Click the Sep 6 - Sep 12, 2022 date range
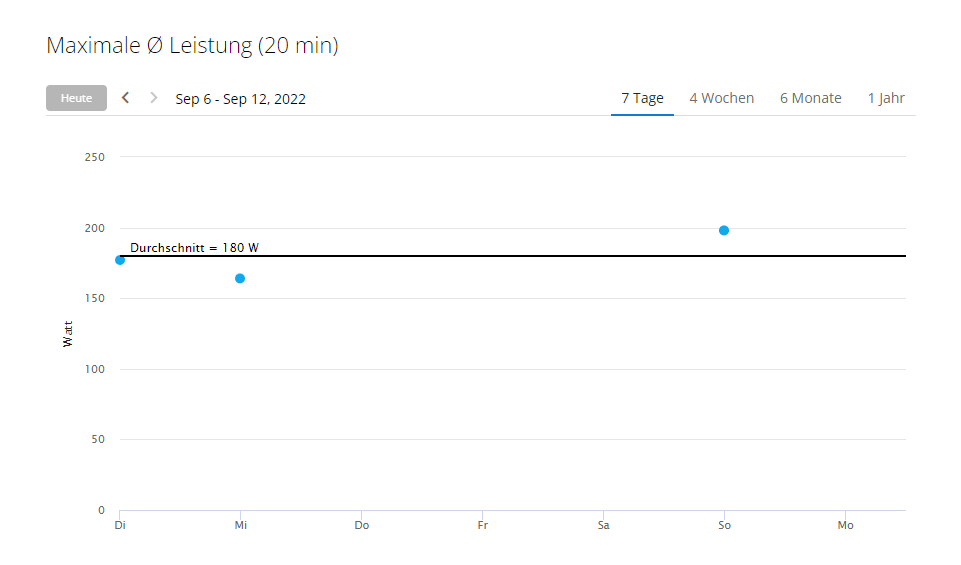The image size is (961, 565). click(240, 99)
